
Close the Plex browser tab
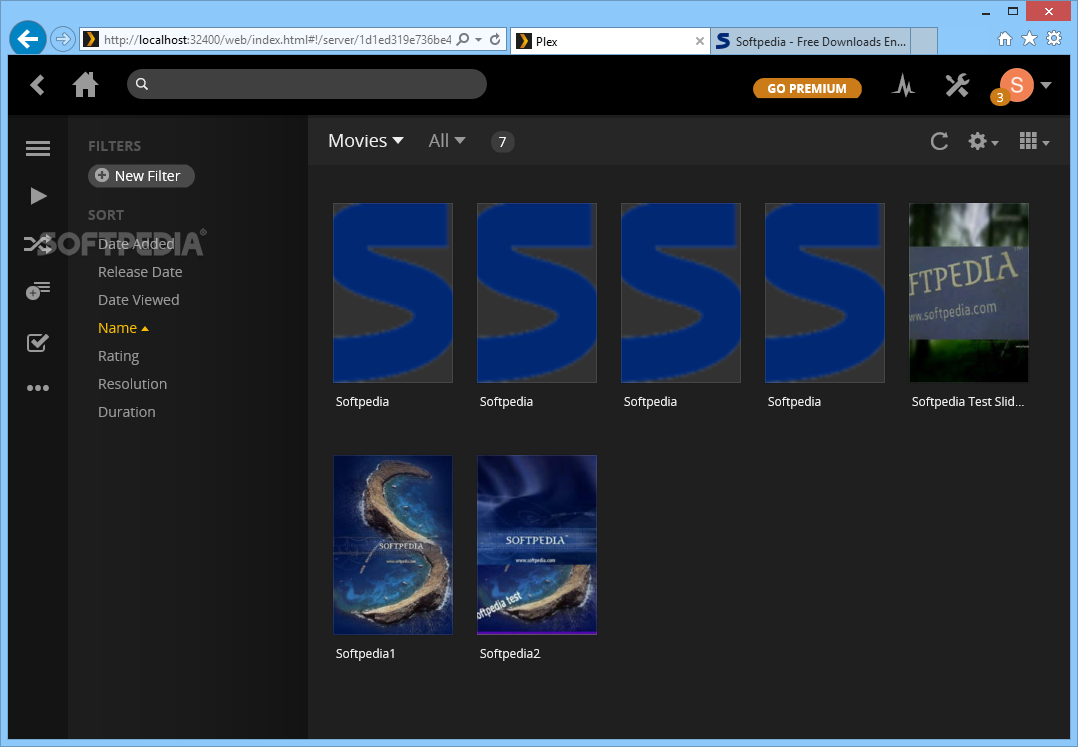(699, 41)
